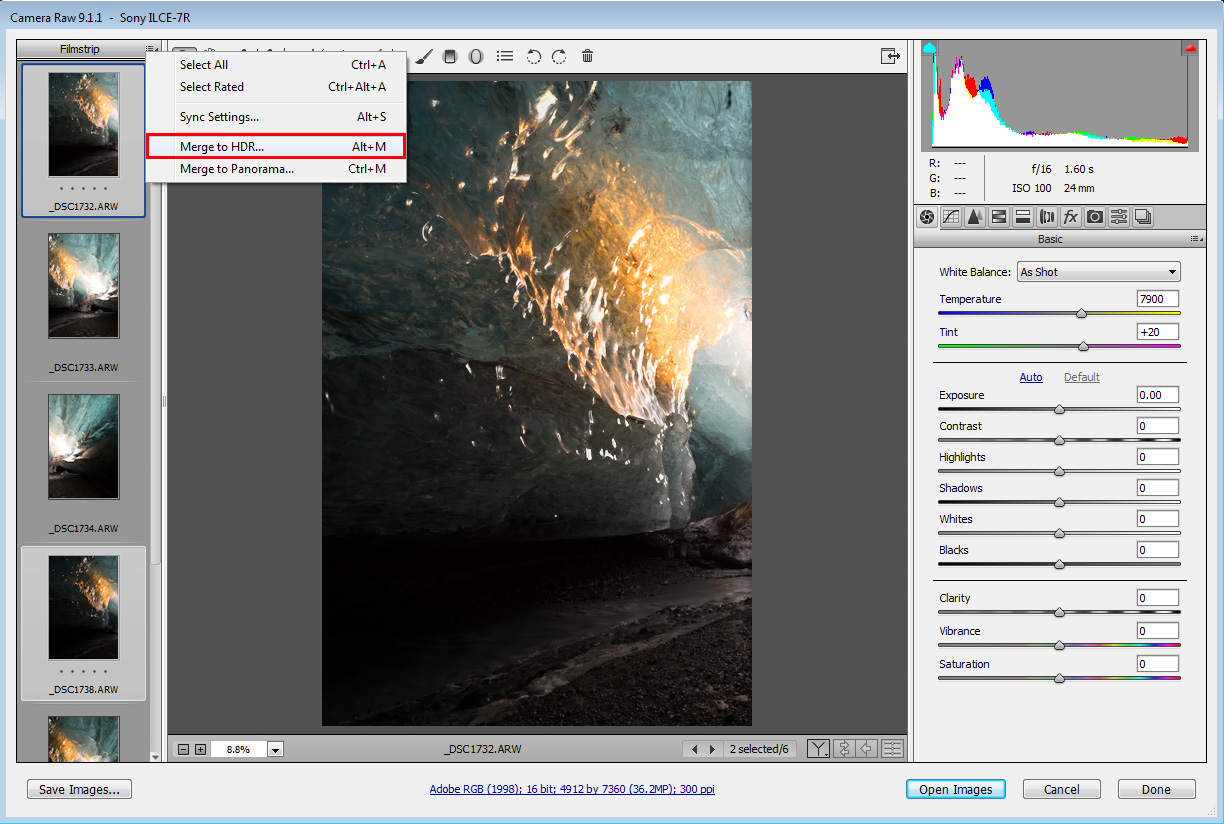Select the Adjustment Brush tool
Viewport: 1224px width, 824px height.
point(424,56)
